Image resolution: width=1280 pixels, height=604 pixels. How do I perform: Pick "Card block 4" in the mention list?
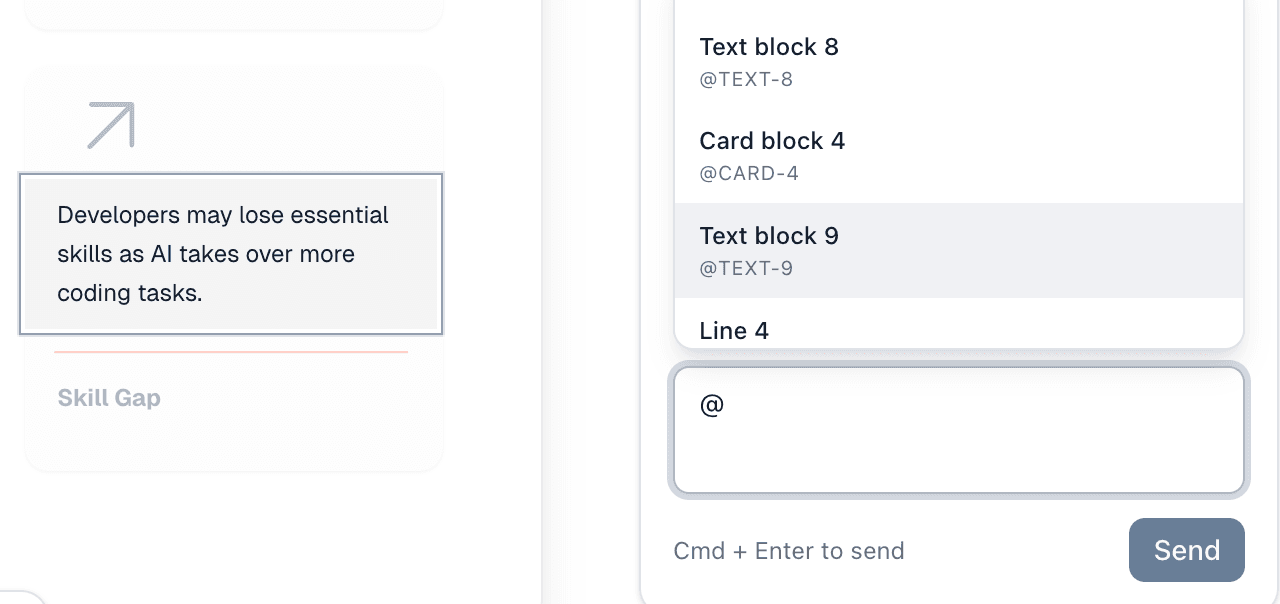pyautogui.click(x=772, y=141)
